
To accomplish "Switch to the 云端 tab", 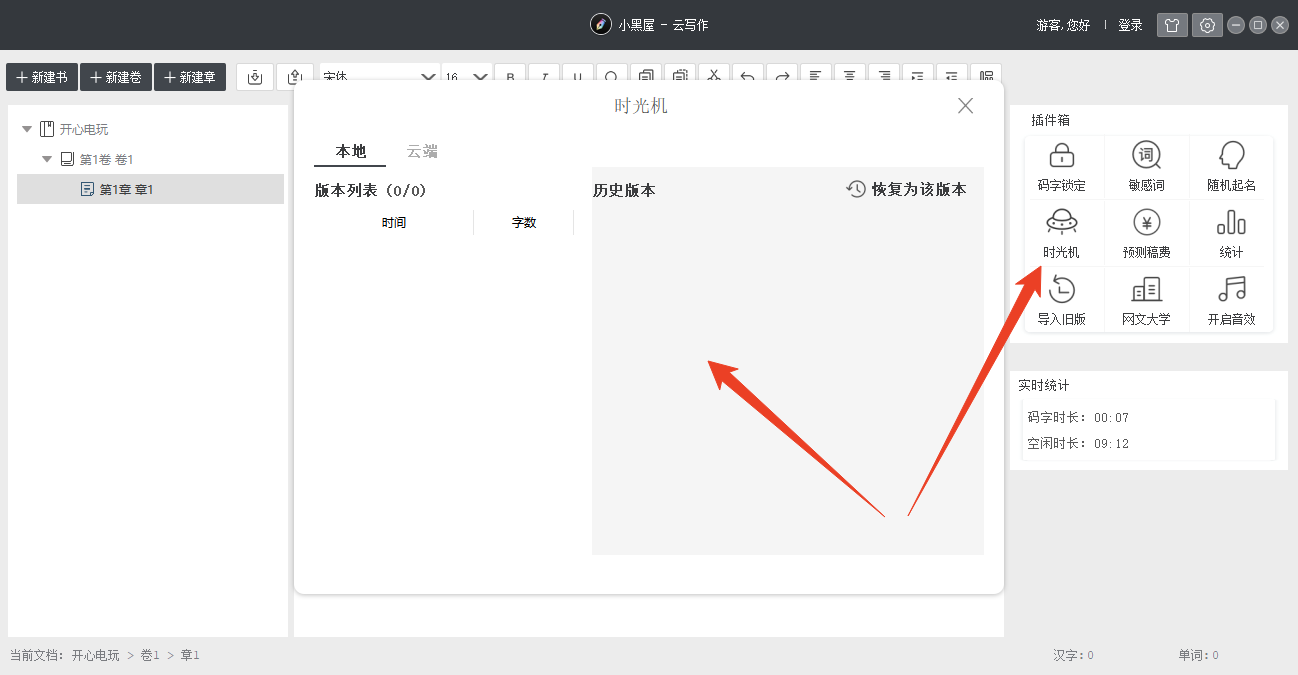I will click(x=422, y=151).
